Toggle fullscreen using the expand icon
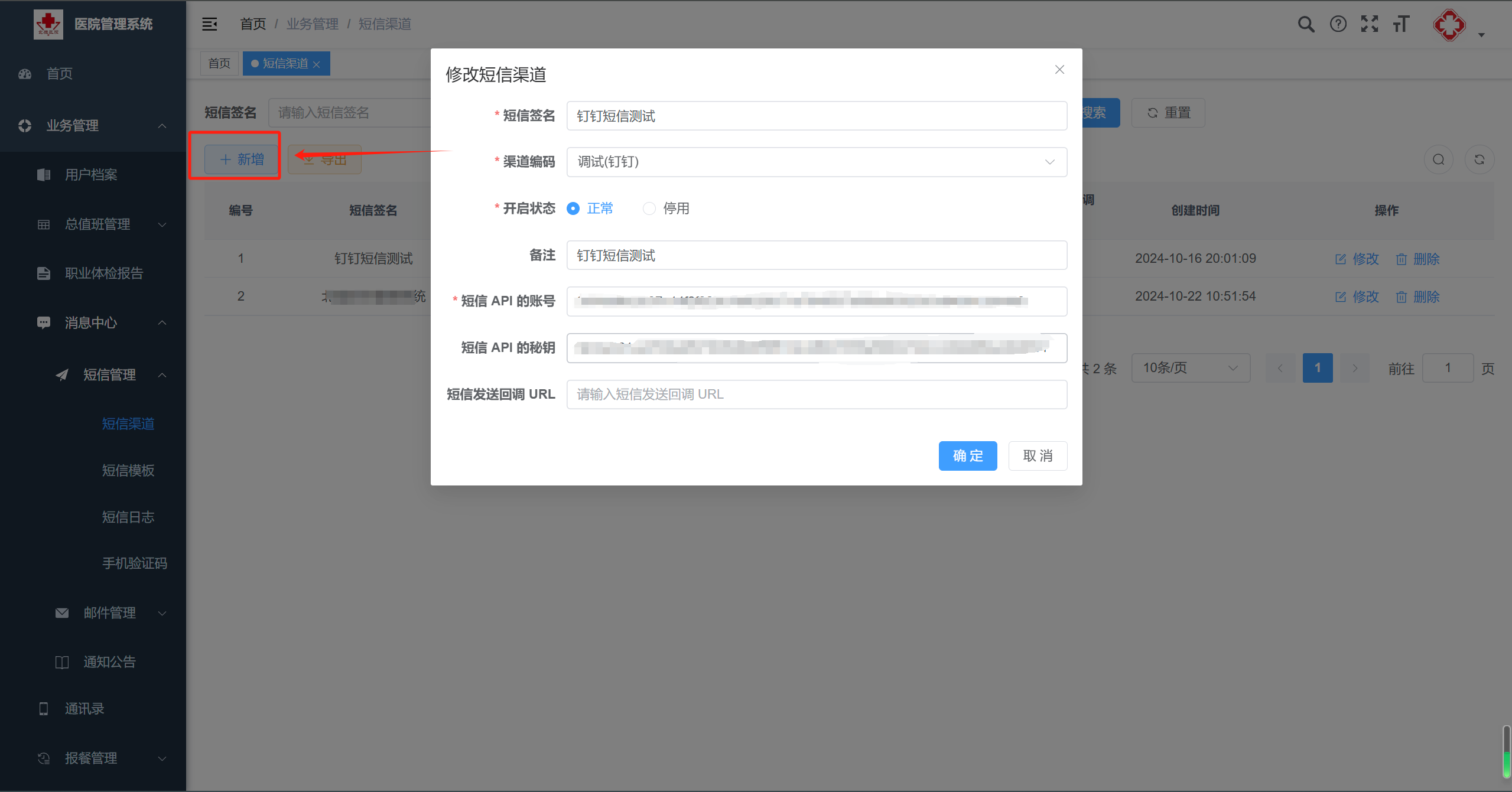The width and height of the screenshot is (1512, 792). [x=1369, y=24]
